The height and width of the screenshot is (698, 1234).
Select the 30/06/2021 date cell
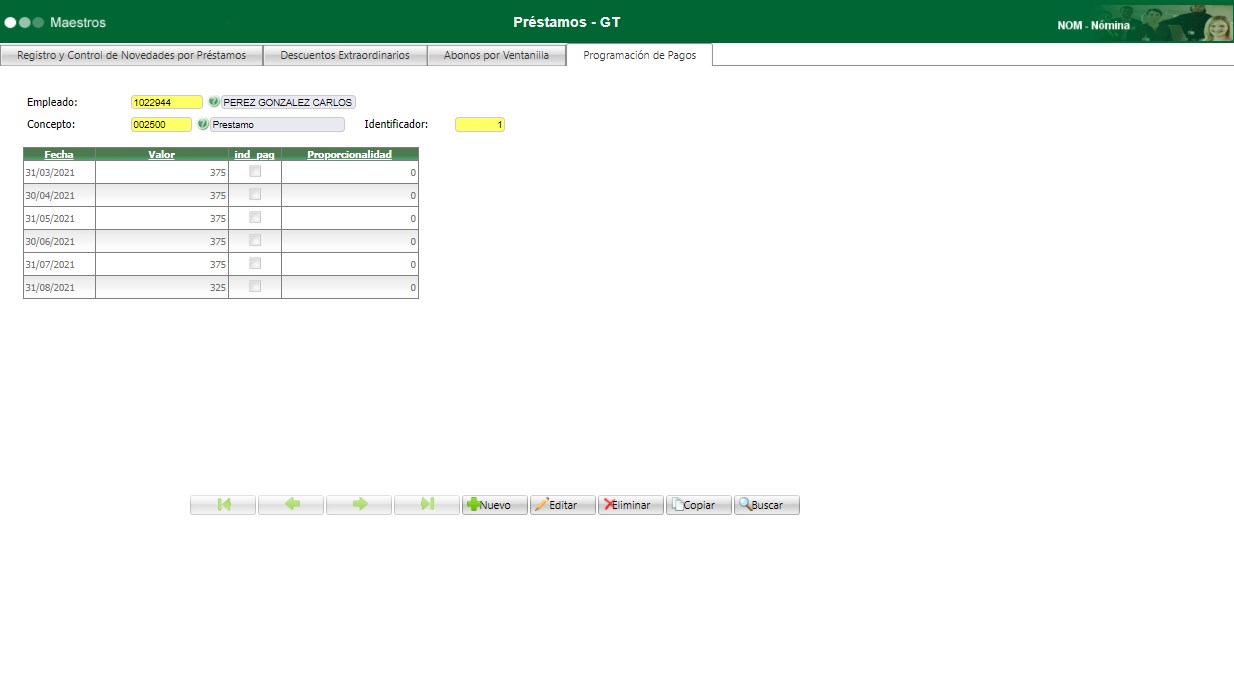[x=59, y=241]
